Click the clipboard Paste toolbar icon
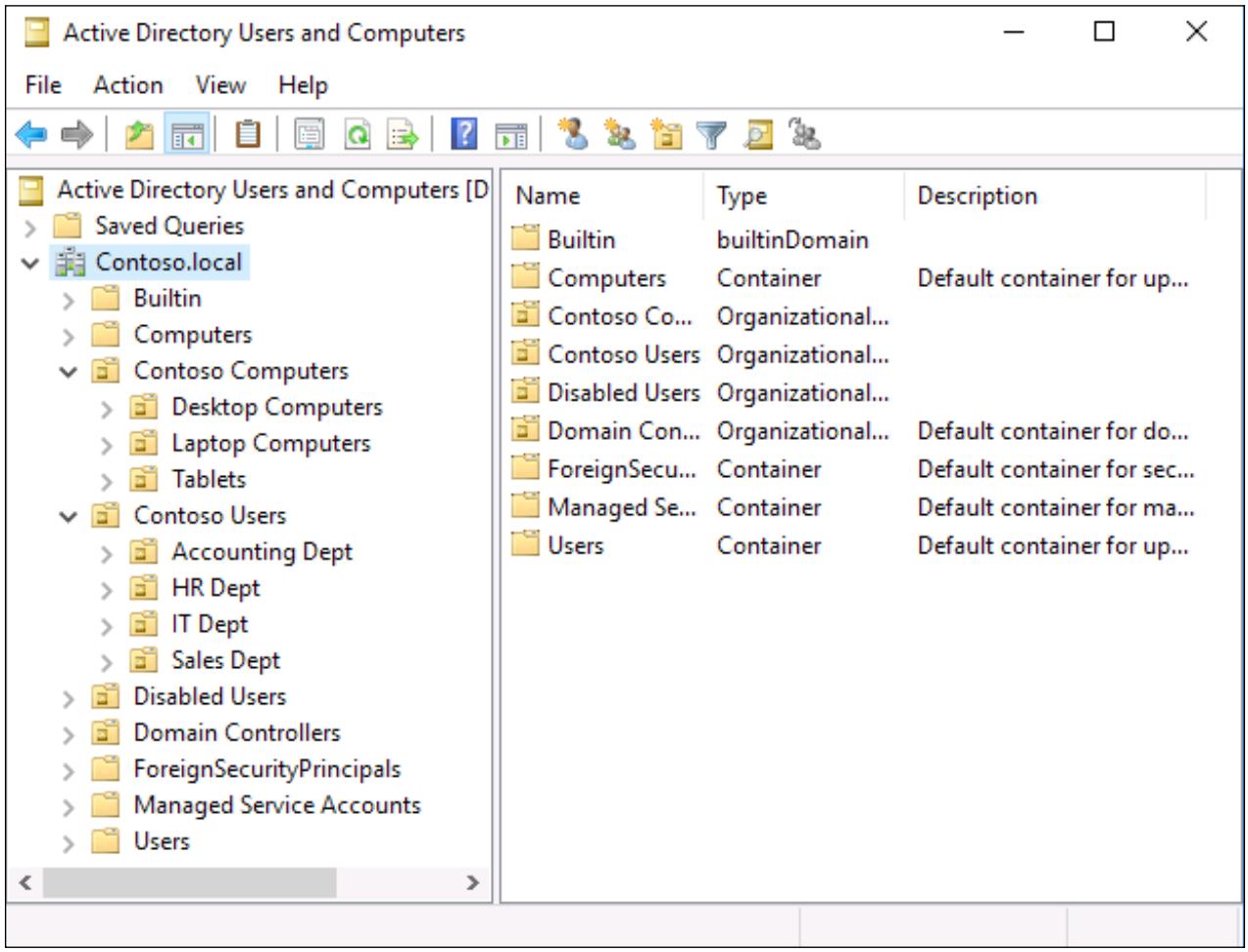The width and height of the screenshot is (1248, 952). tap(248, 134)
